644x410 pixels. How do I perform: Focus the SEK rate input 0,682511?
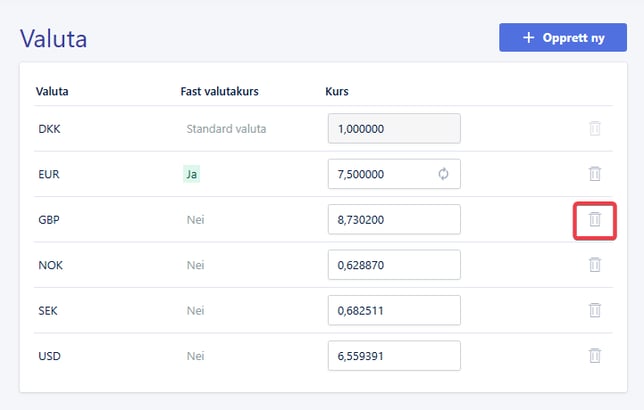pyautogui.click(x=393, y=310)
